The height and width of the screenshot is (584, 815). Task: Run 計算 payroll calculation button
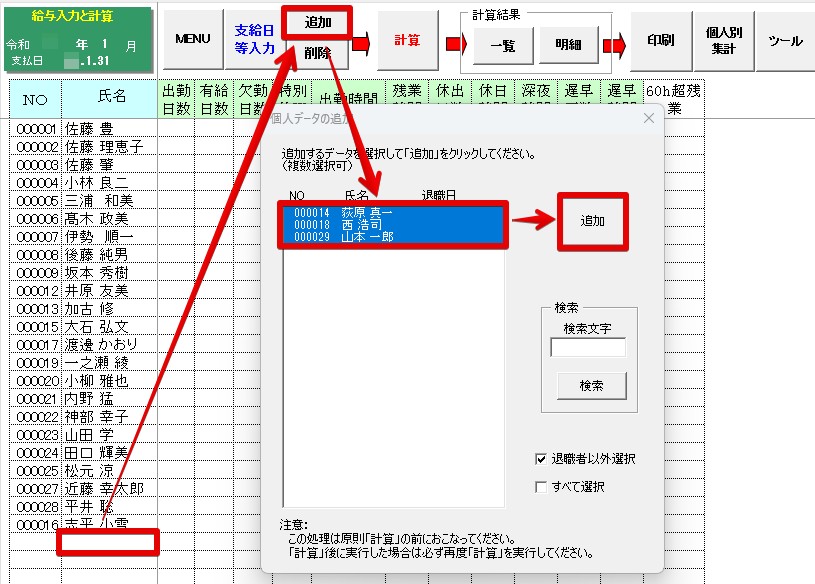point(406,40)
